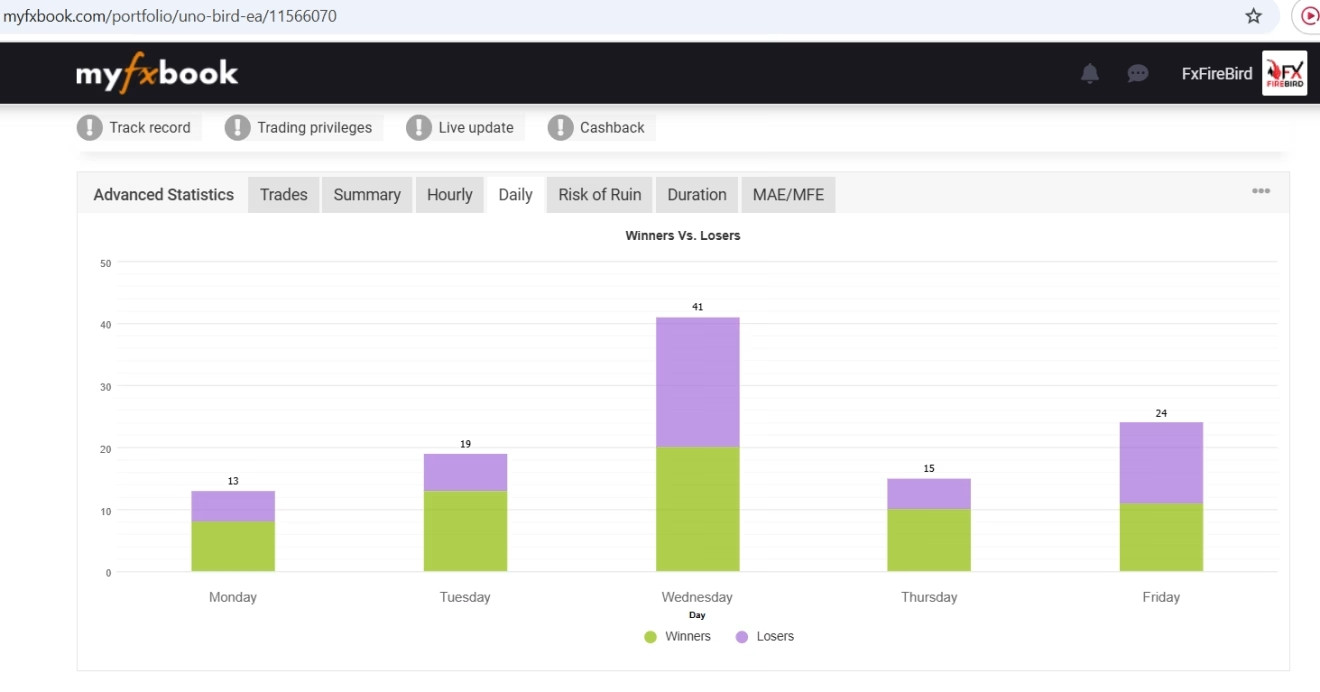1320x692 pixels.
Task: Open the three-dots options menu
Action: pos(1261,191)
